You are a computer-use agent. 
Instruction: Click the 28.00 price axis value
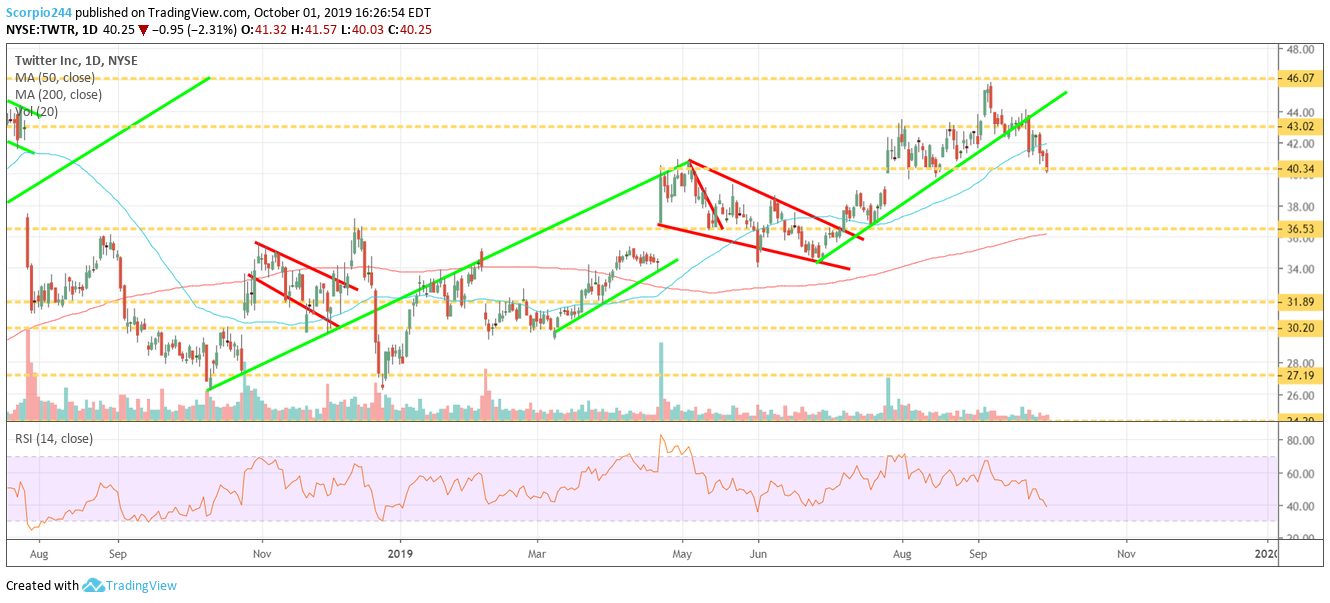coord(1300,363)
